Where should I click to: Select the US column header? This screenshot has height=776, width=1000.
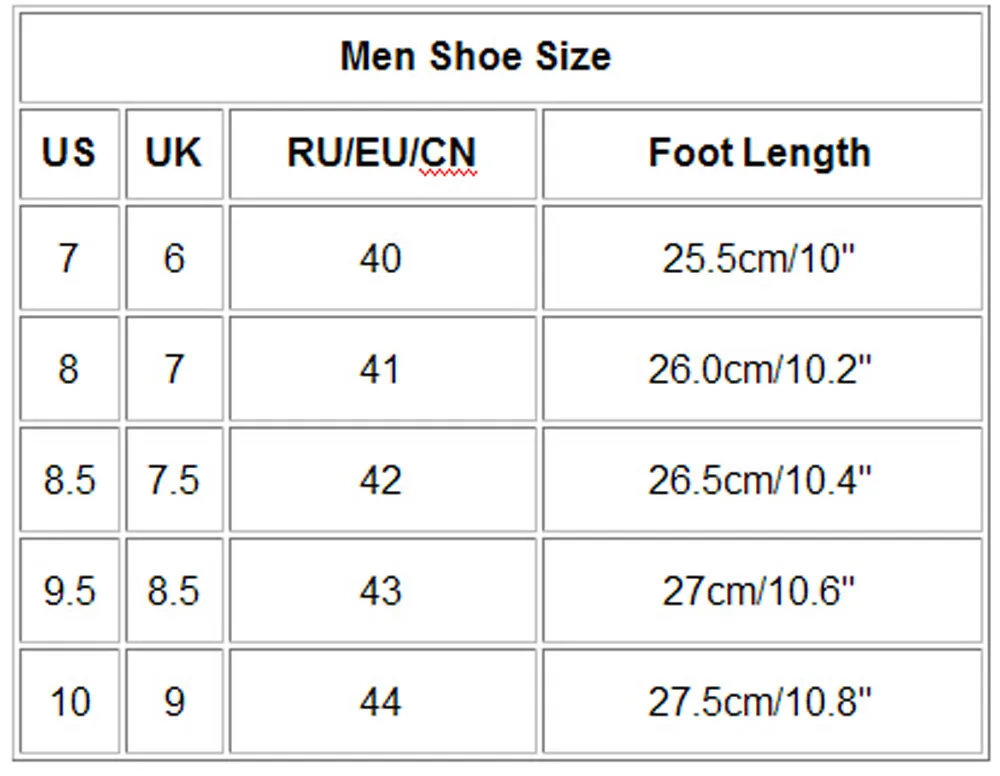(x=69, y=153)
